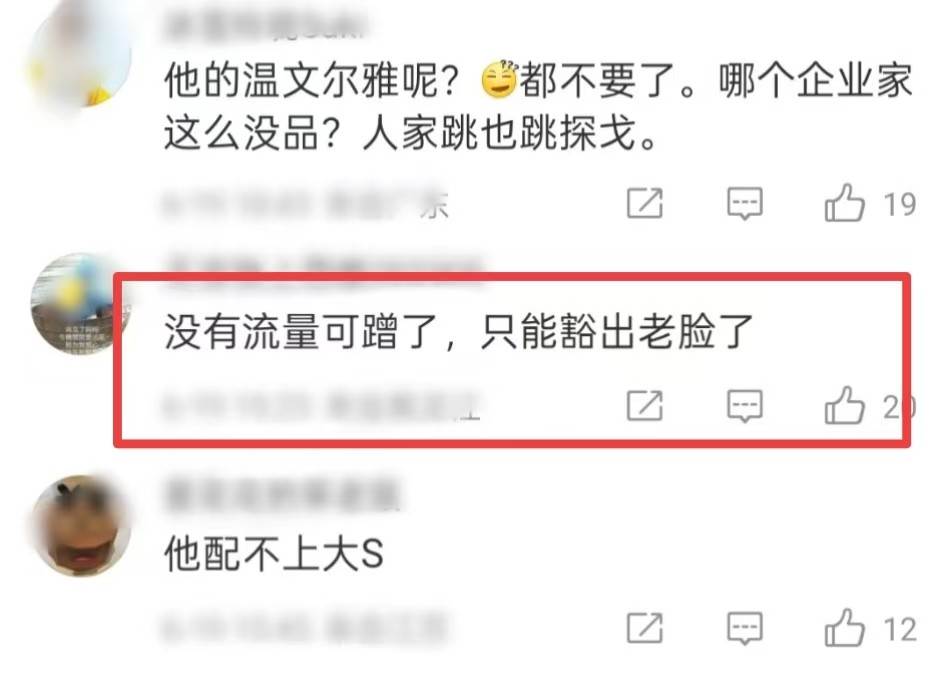The width and height of the screenshot is (948, 676).
Task: Share the highlighted comment in red box
Action: [644, 405]
